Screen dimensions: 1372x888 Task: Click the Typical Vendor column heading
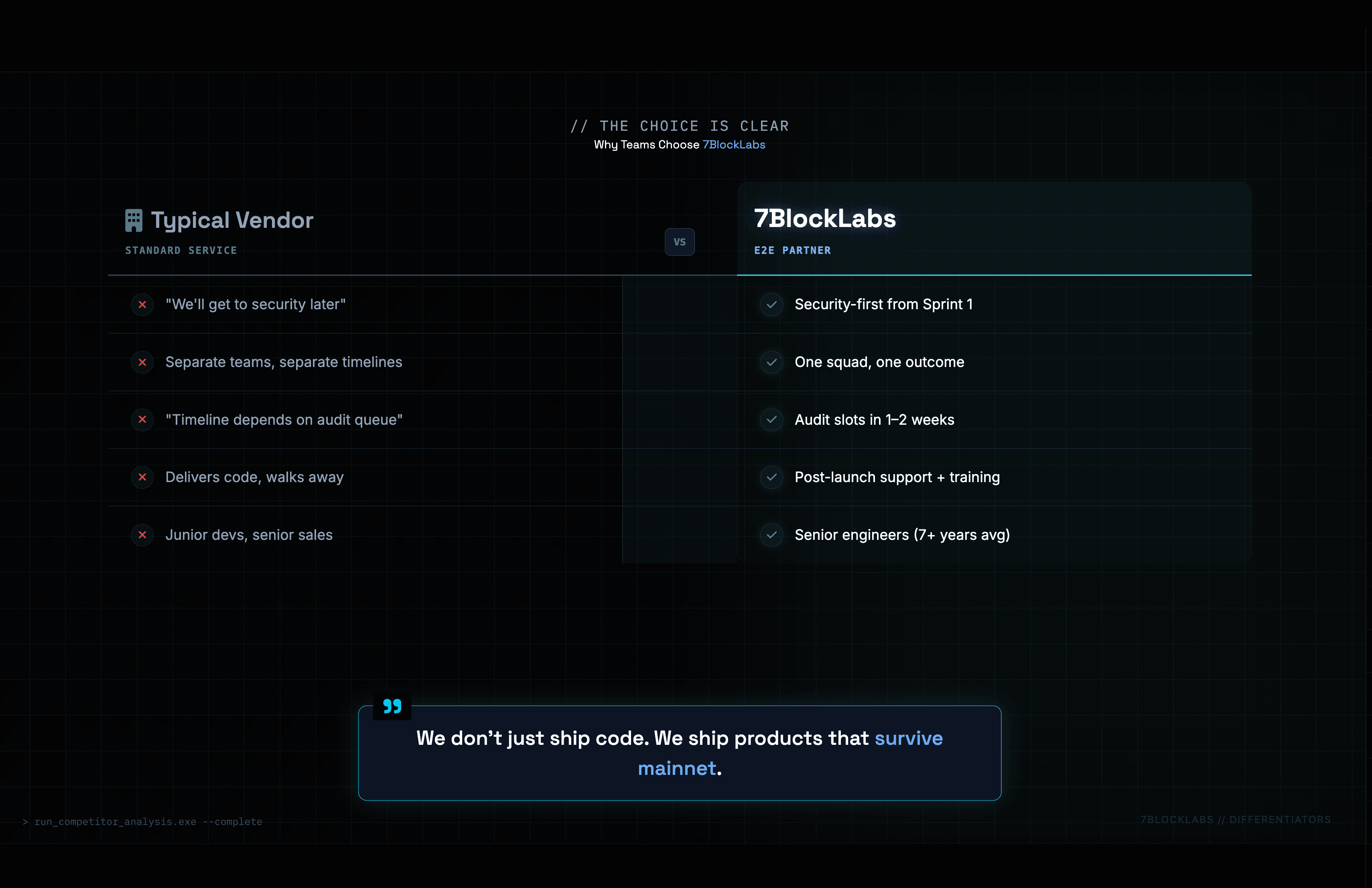pos(232,220)
